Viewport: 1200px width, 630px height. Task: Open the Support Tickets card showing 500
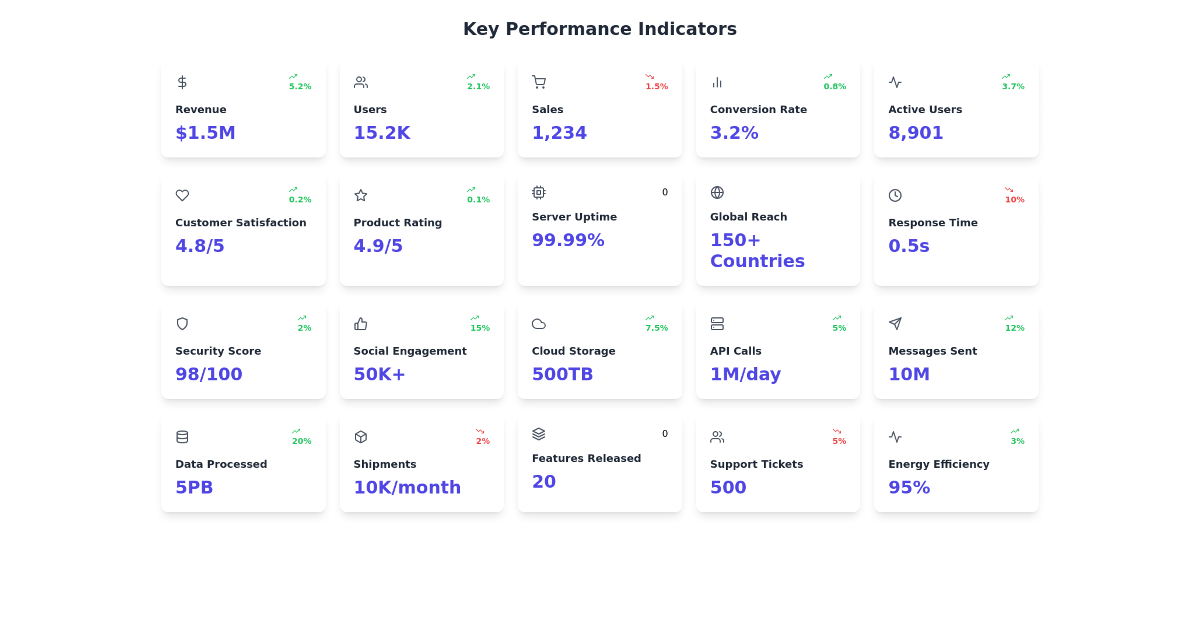pyautogui.click(x=778, y=465)
